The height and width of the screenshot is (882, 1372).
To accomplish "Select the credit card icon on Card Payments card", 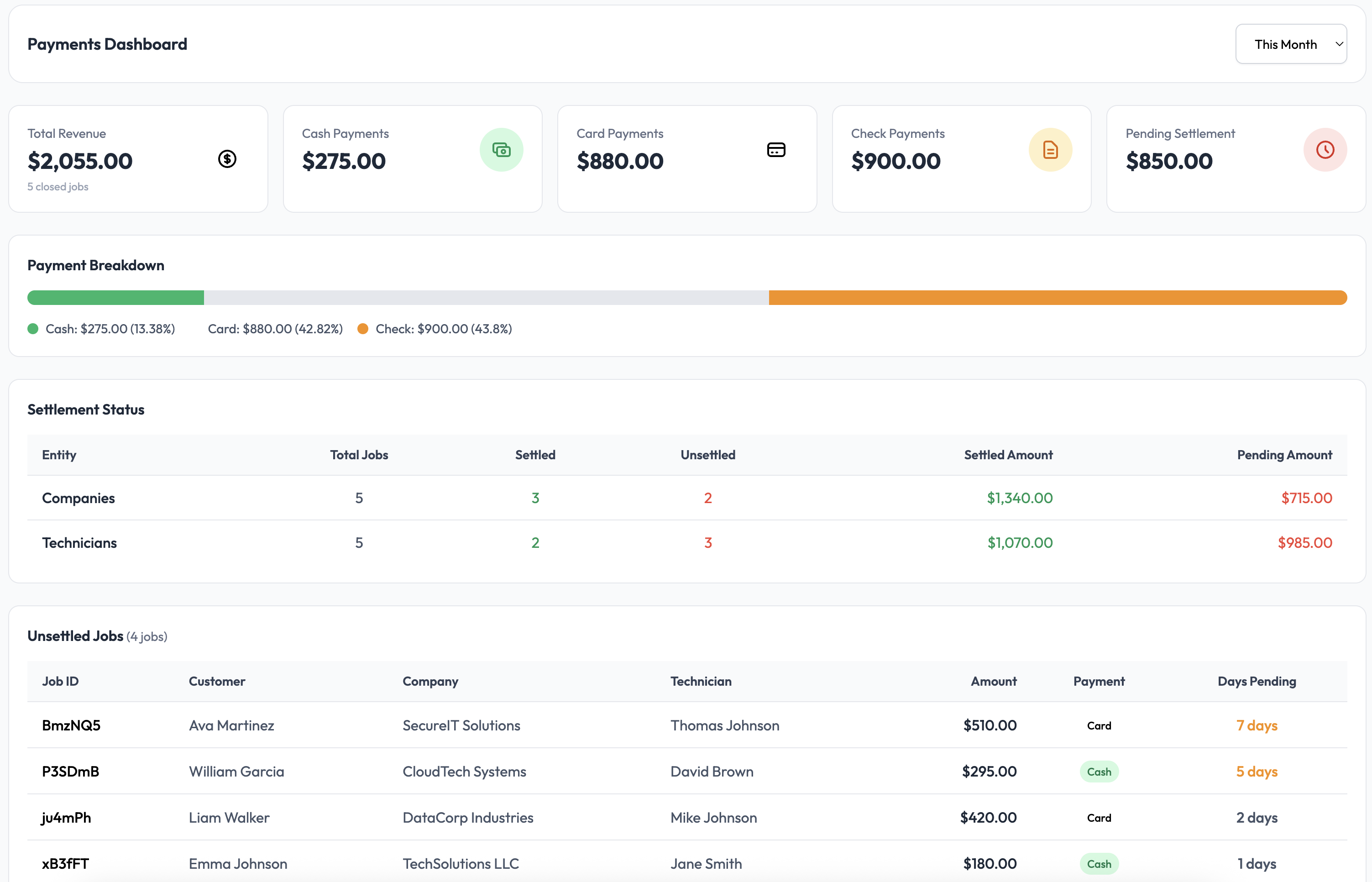I will (x=776, y=149).
